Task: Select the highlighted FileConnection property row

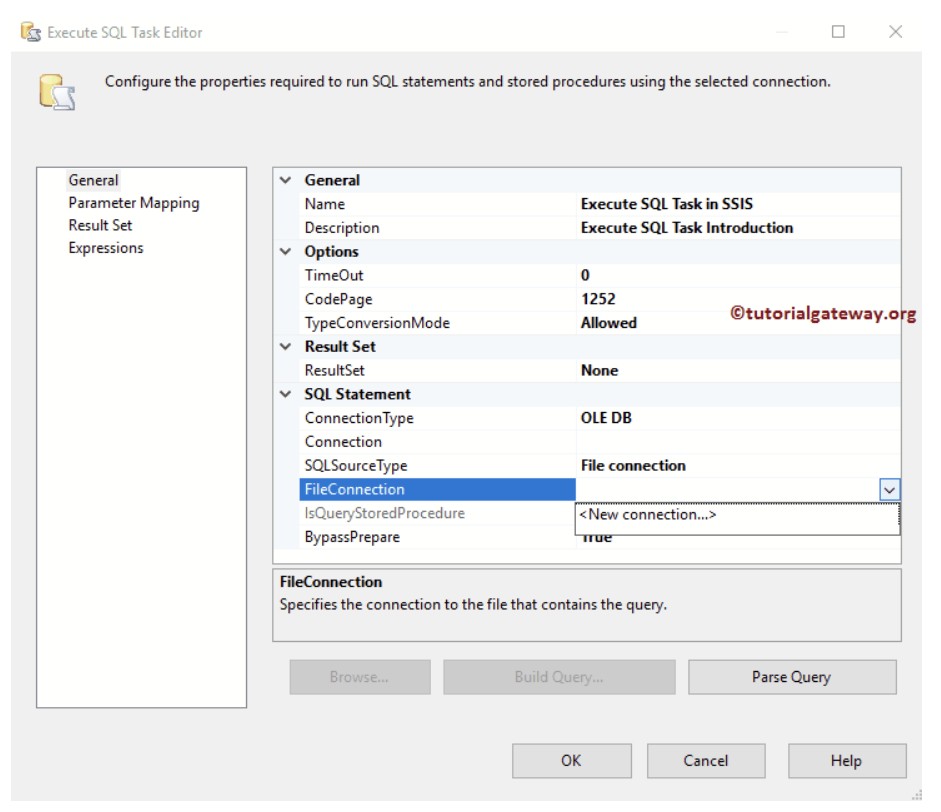Action: 437,490
